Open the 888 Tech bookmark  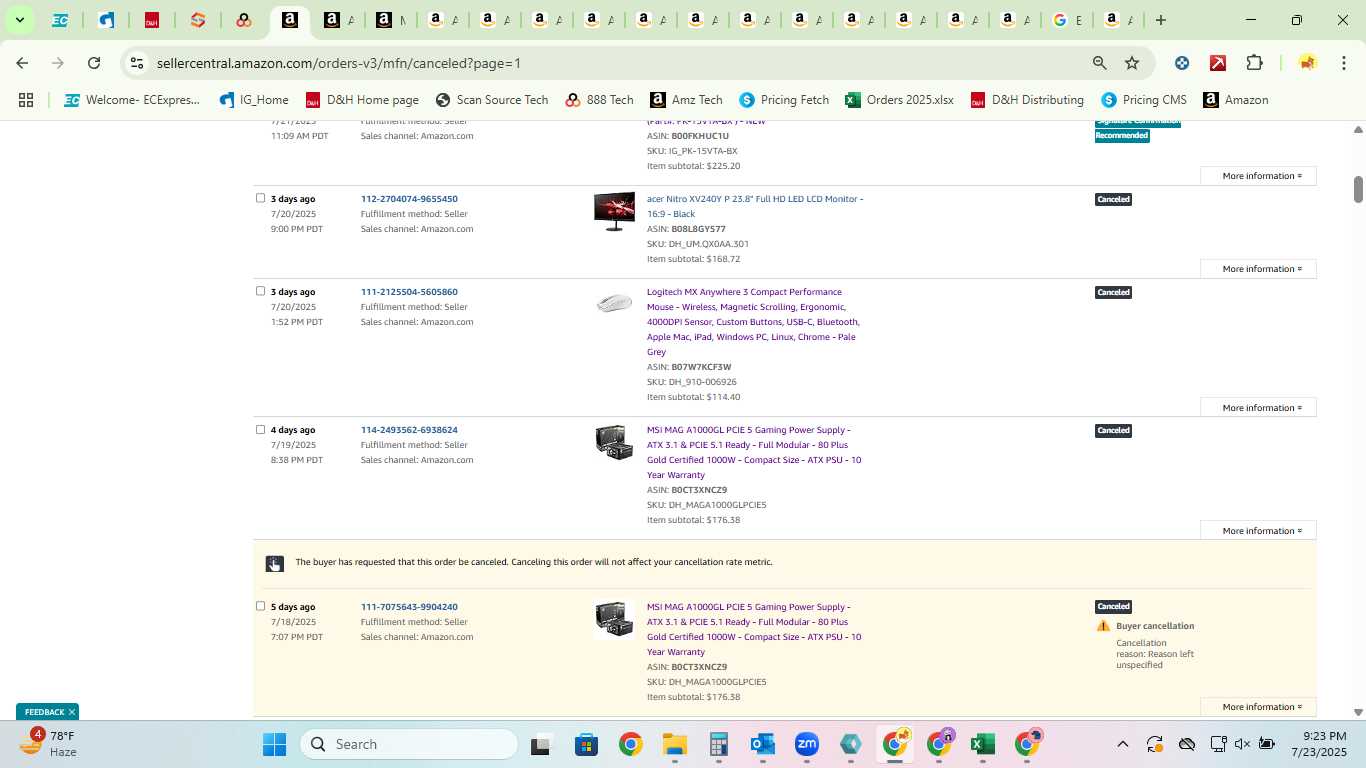599,100
